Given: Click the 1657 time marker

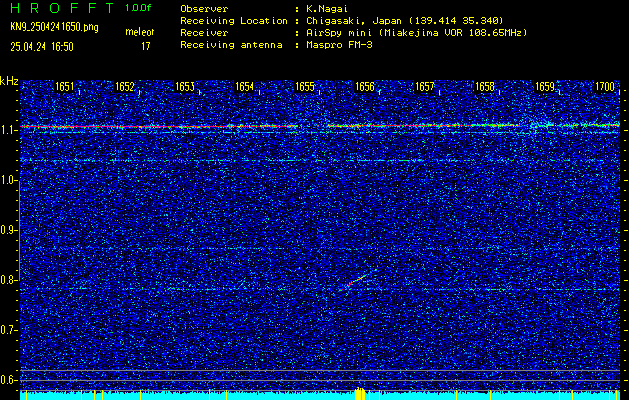Looking at the screenshot, I should coord(425,86).
